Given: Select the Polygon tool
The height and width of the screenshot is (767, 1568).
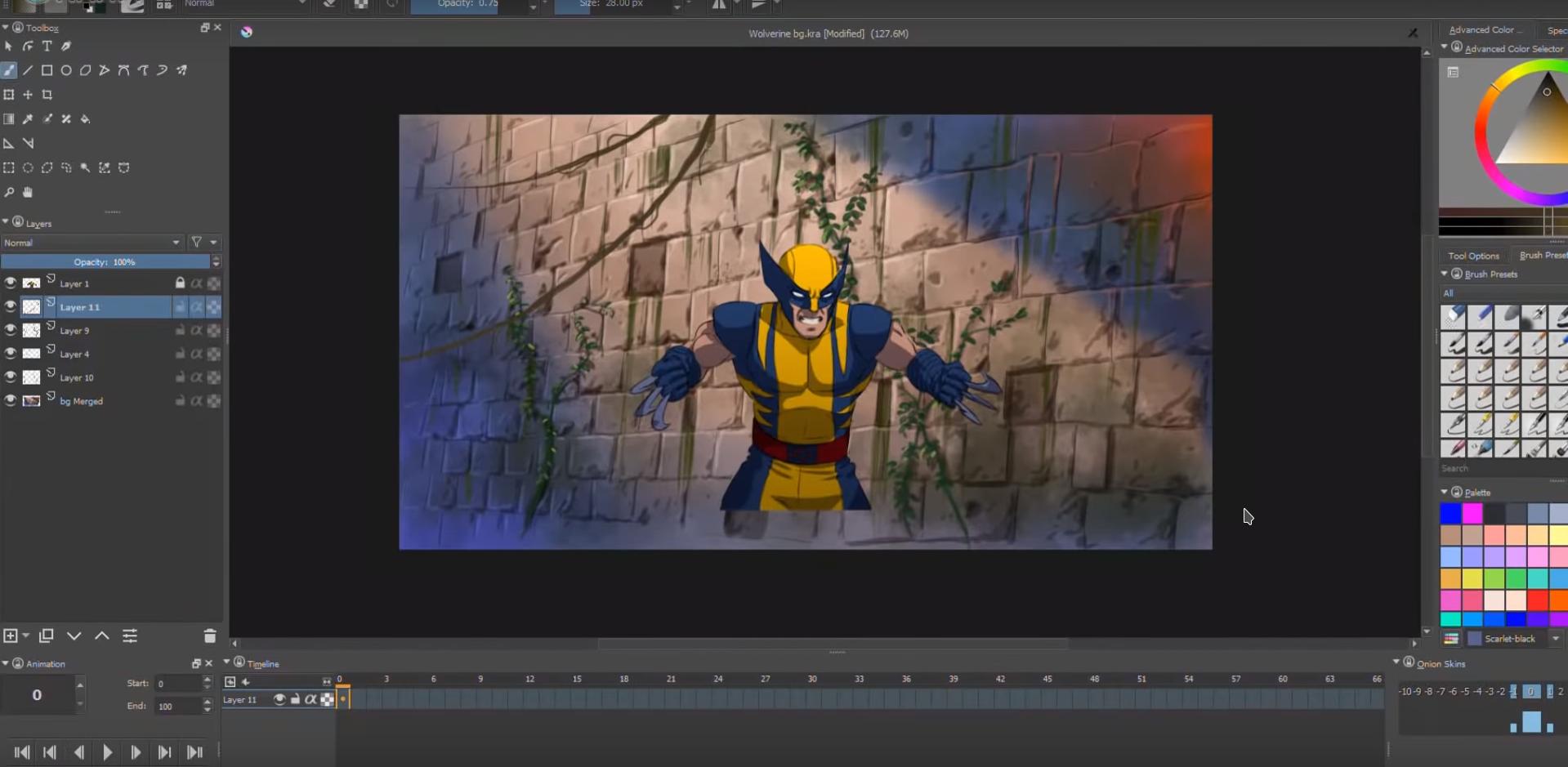Looking at the screenshot, I should [85, 70].
